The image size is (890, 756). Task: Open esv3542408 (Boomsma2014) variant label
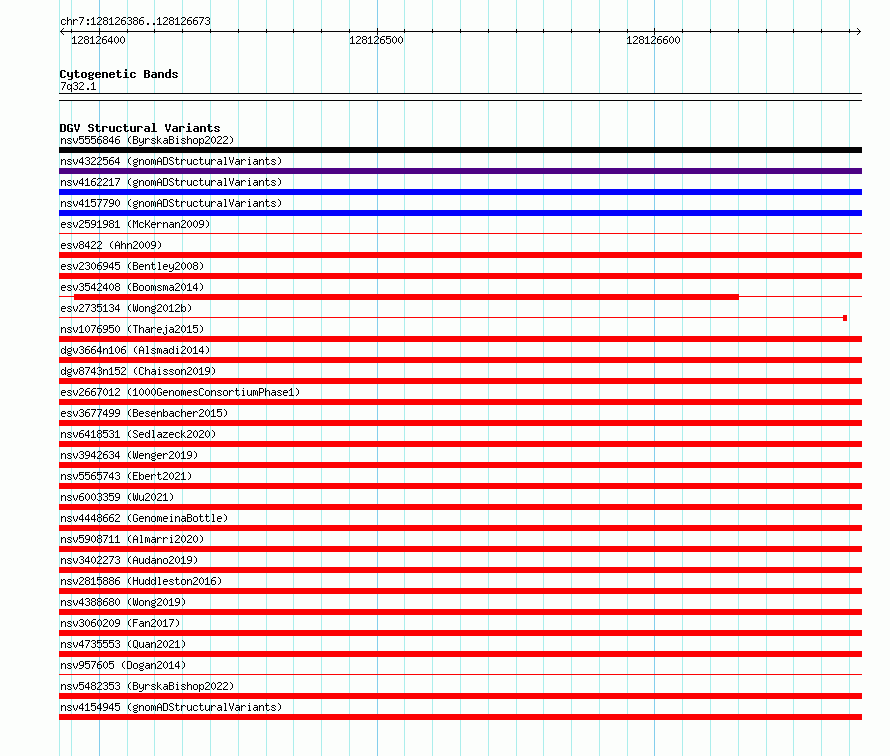point(132,287)
